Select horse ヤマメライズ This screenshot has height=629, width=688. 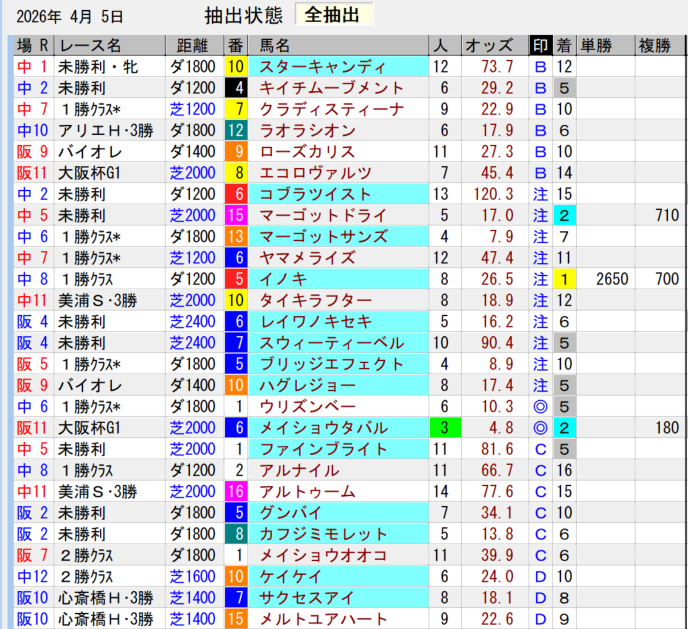pos(338,258)
